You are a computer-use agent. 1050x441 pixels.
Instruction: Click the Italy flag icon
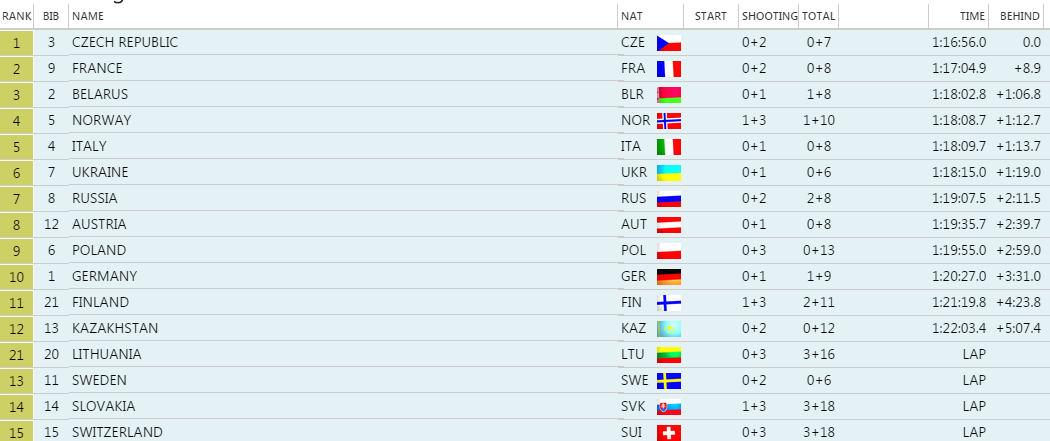(668, 147)
